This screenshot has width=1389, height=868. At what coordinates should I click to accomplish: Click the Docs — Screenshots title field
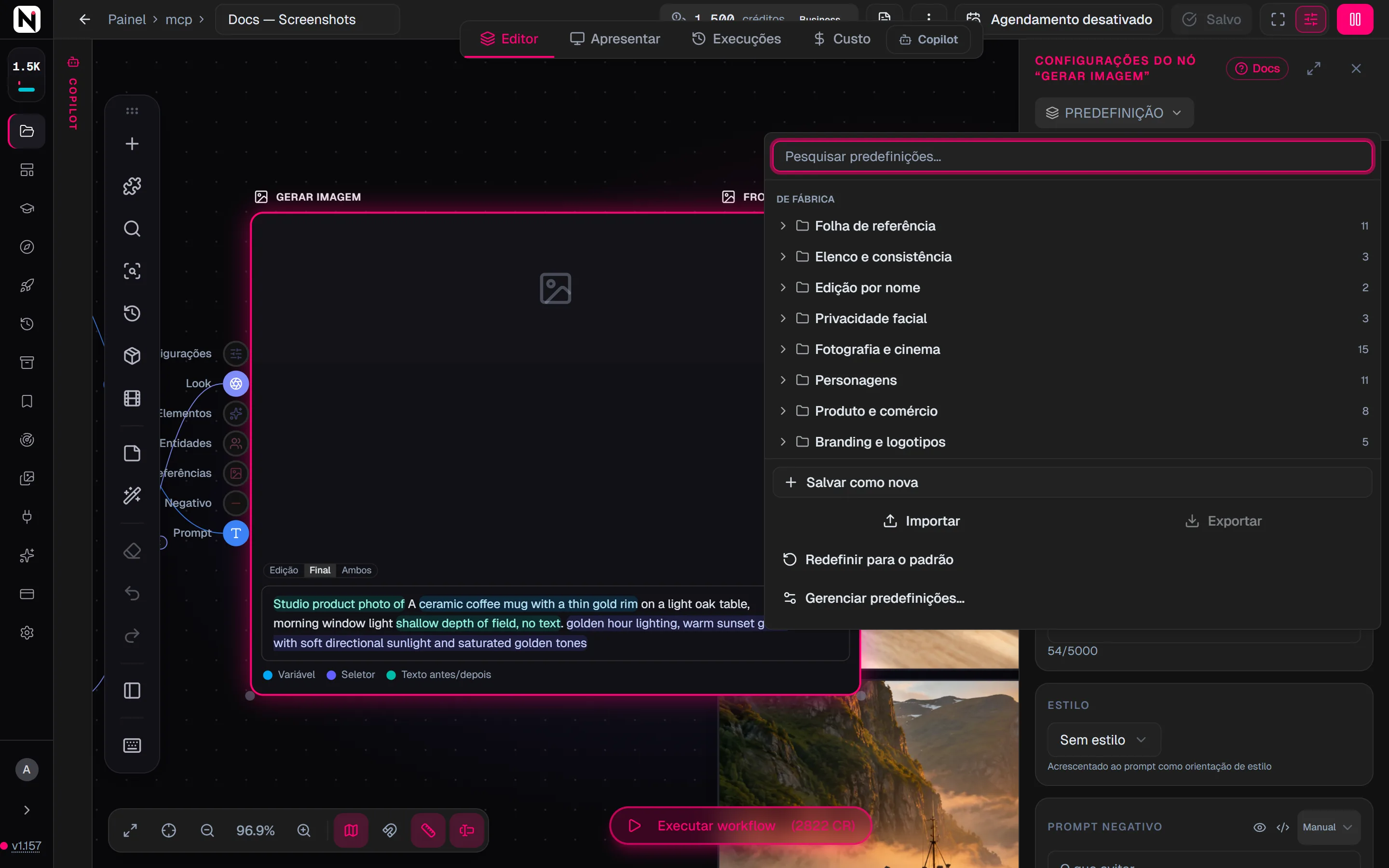tap(308, 19)
